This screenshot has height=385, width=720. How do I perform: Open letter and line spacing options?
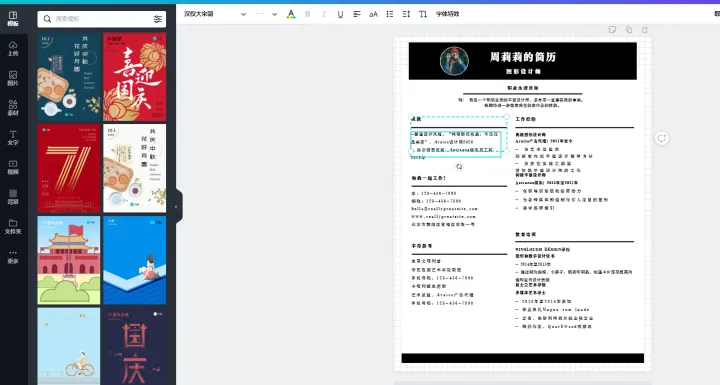coord(406,14)
